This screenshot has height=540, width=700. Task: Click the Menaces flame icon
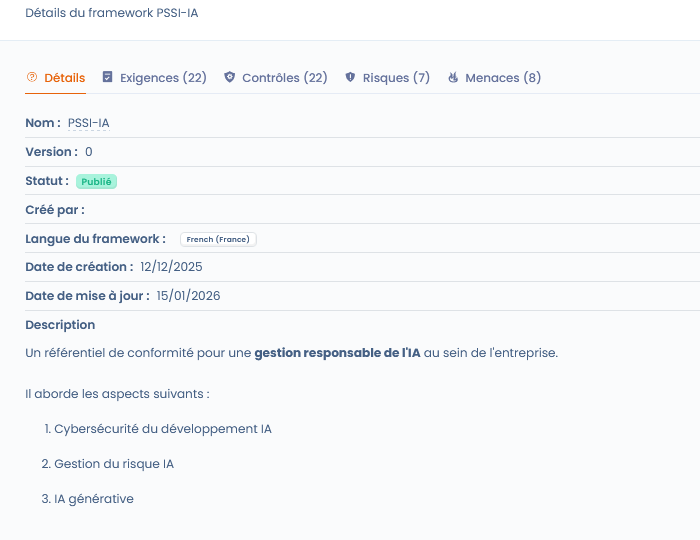click(x=453, y=78)
